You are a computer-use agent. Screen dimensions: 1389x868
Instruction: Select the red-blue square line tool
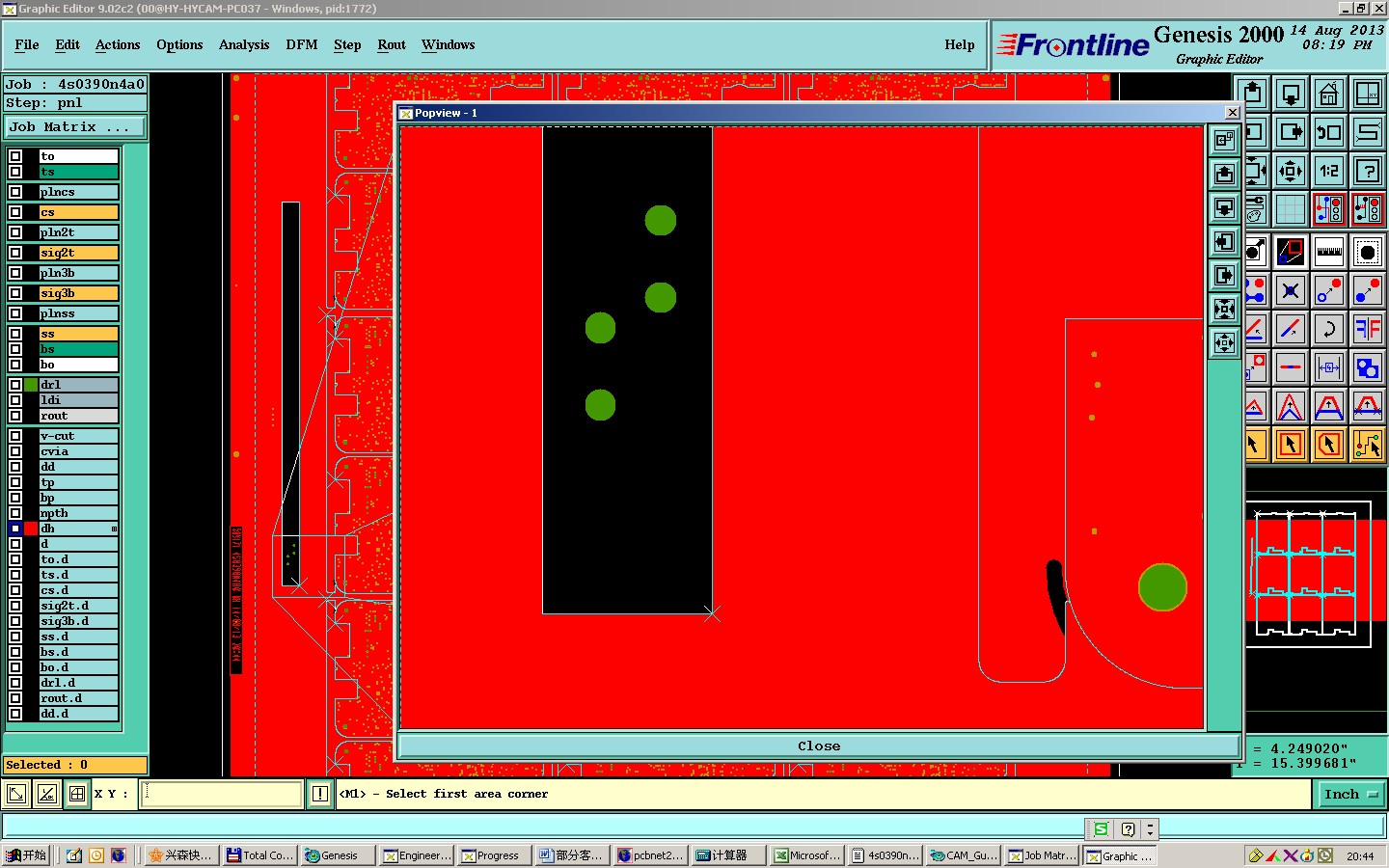pos(1291,253)
